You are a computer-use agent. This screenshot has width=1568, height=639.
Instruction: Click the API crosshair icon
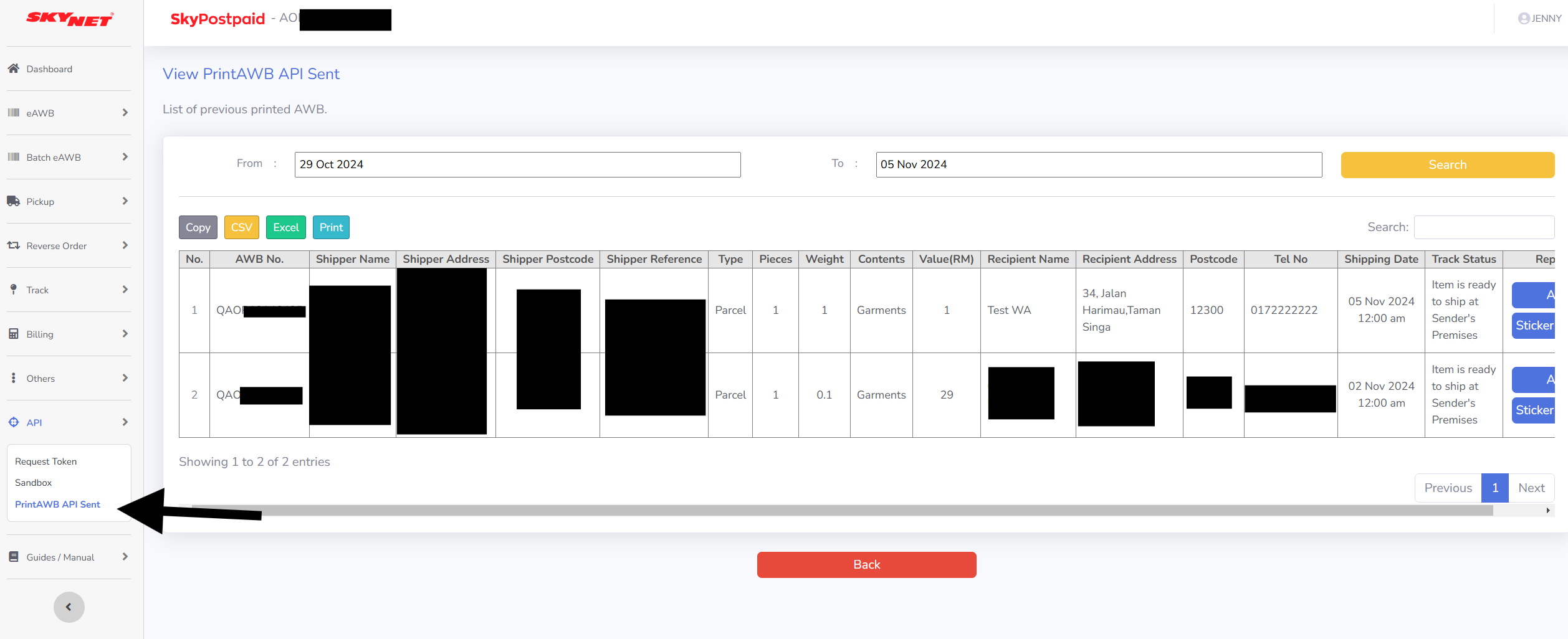coord(13,422)
